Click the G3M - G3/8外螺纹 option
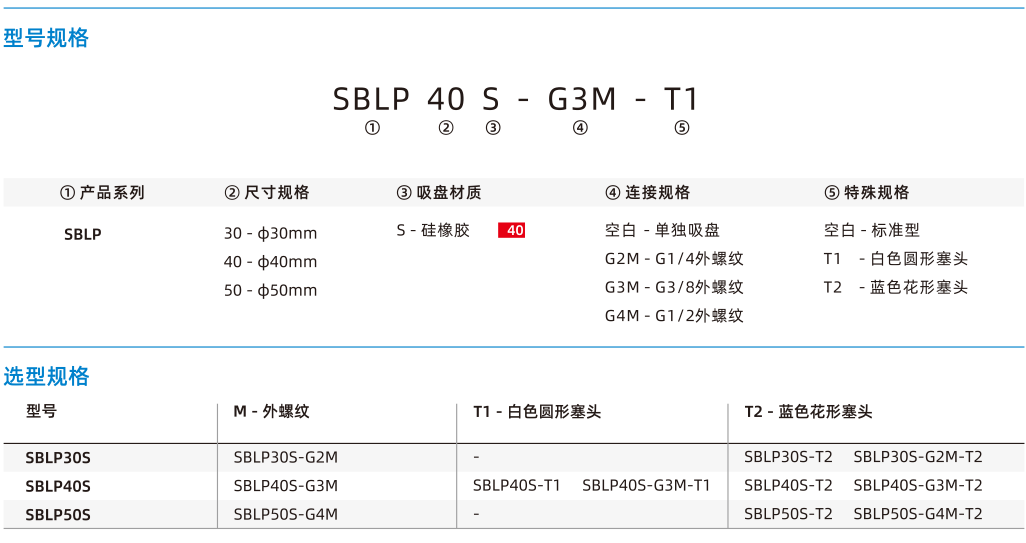The width and height of the screenshot is (1026, 543). click(x=674, y=287)
